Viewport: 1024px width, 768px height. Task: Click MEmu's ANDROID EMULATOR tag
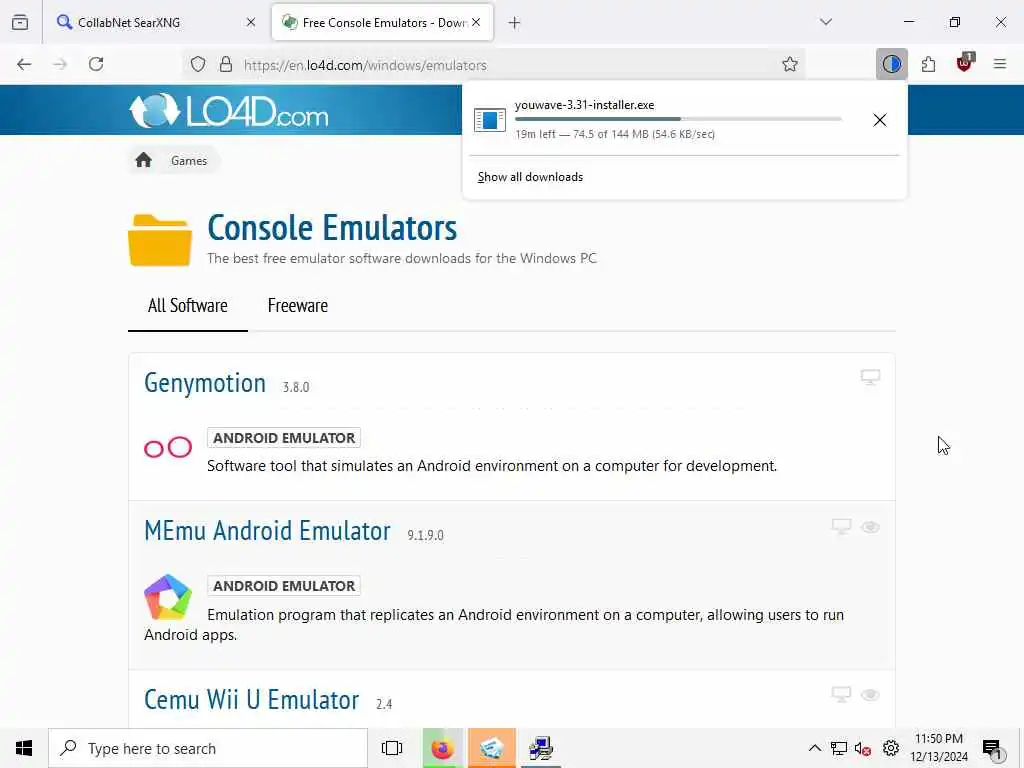coord(284,586)
